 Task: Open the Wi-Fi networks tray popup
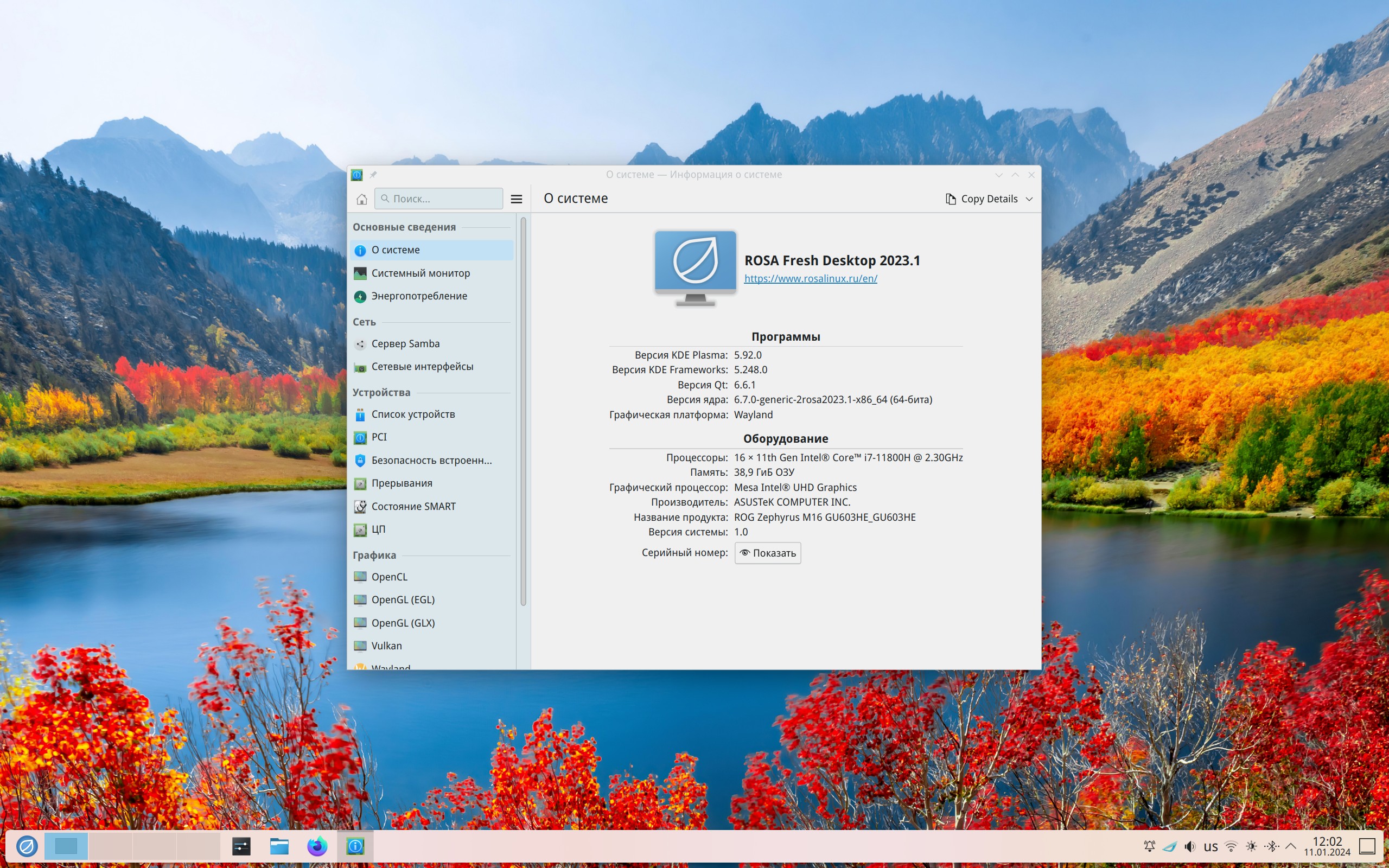pos(1231,846)
